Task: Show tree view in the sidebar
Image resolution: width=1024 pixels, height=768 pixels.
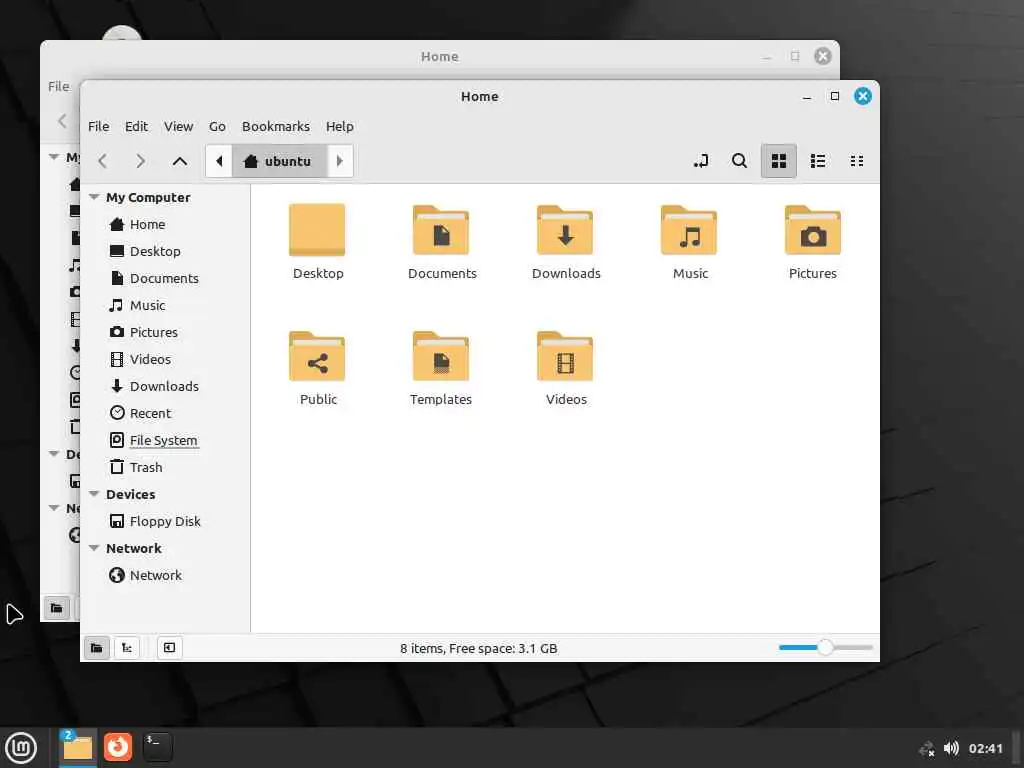Action: [x=127, y=648]
